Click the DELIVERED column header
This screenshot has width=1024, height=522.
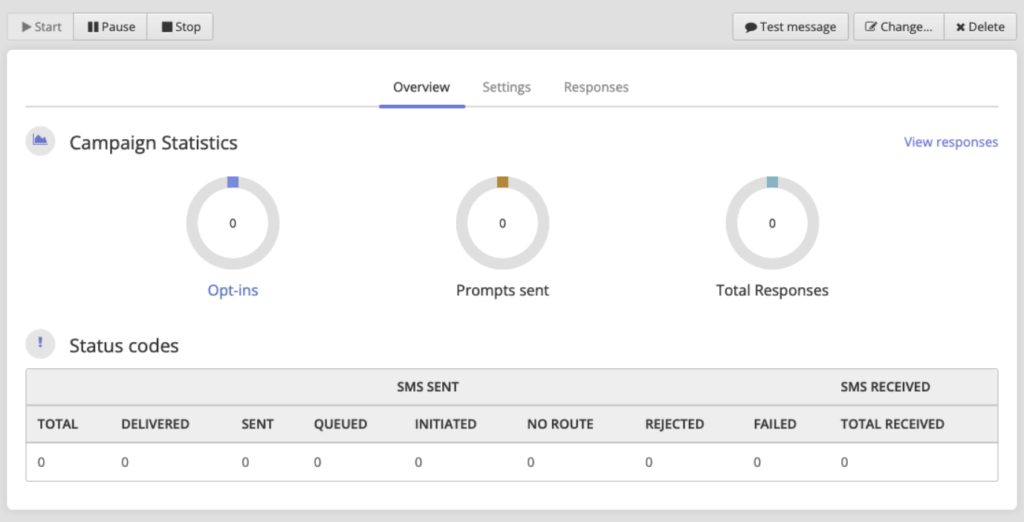point(155,424)
